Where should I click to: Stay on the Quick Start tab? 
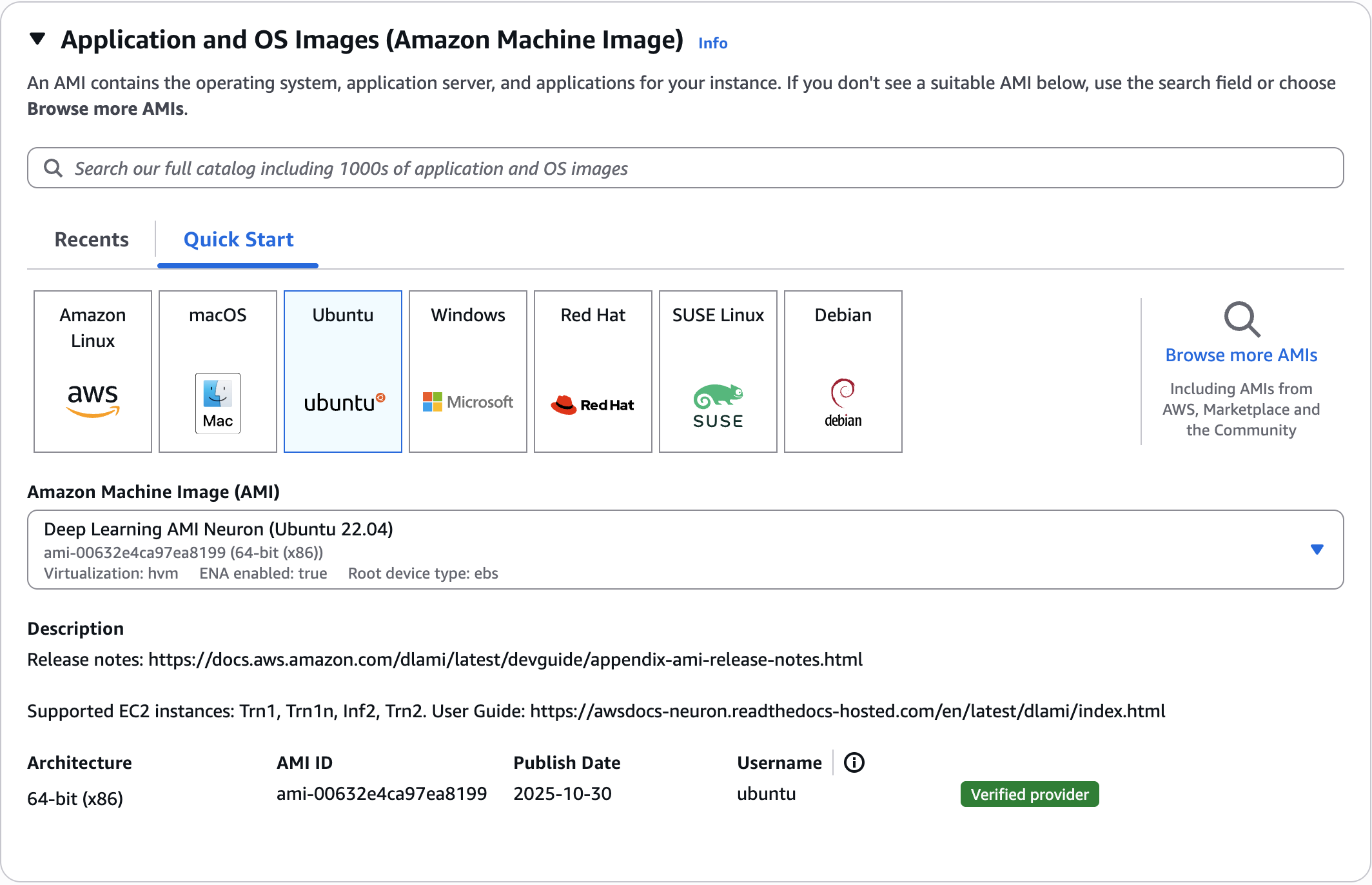pyautogui.click(x=237, y=239)
